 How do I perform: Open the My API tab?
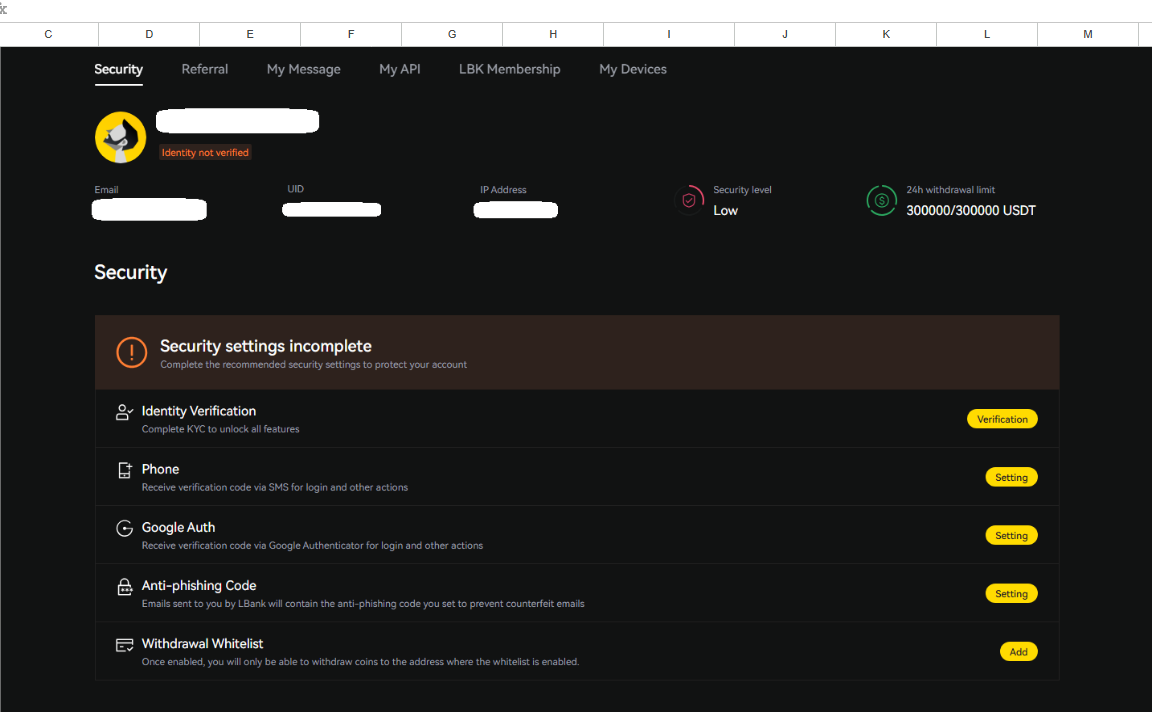pyautogui.click(x=400, y=69)
